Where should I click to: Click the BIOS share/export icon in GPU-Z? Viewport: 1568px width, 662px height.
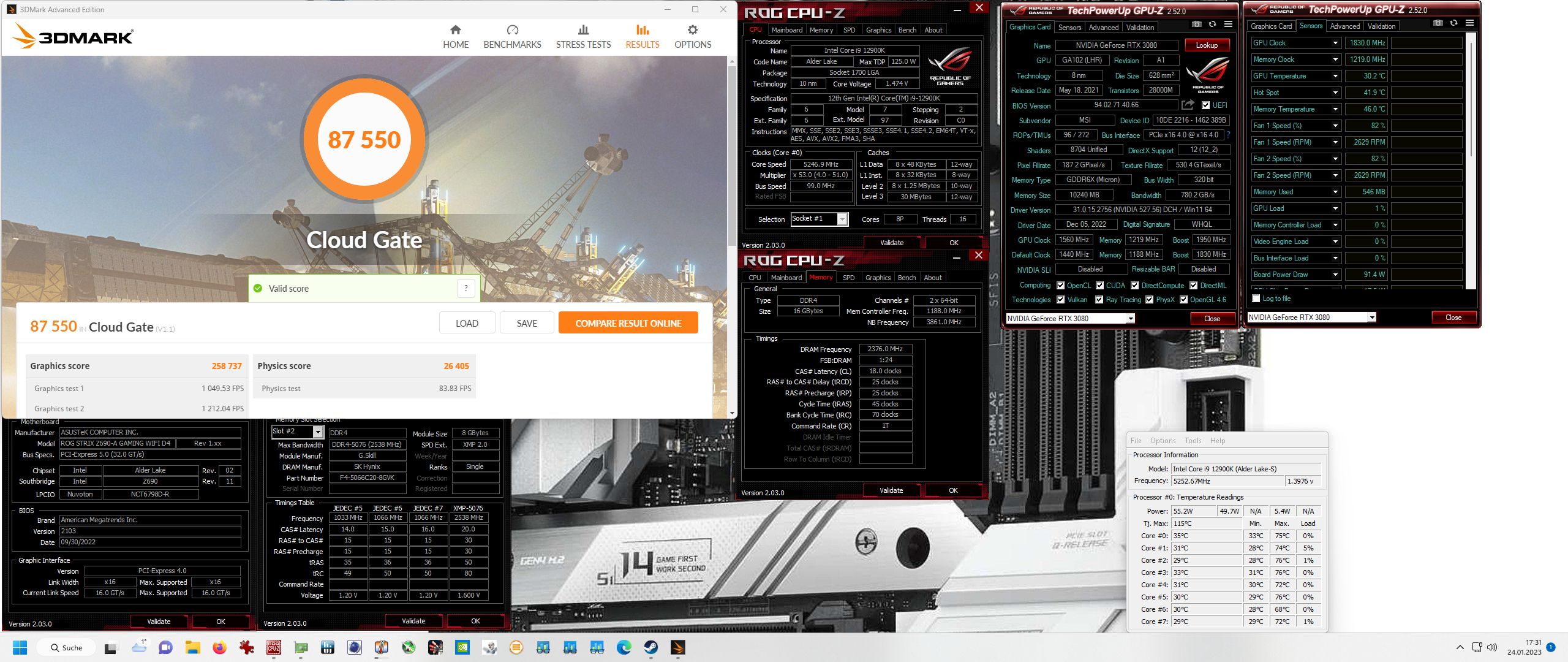(x=1187, y=105)
